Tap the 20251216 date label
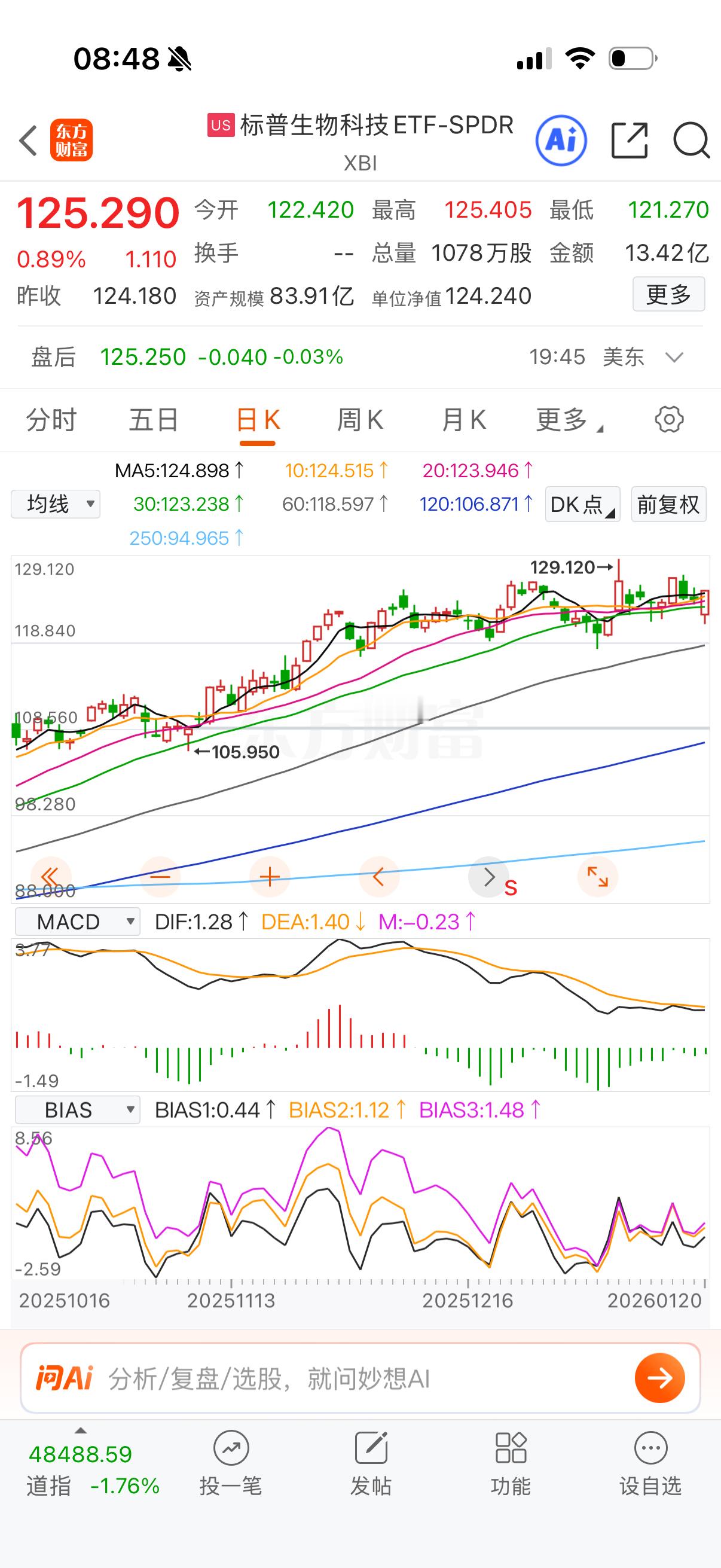 point(468,1301)
